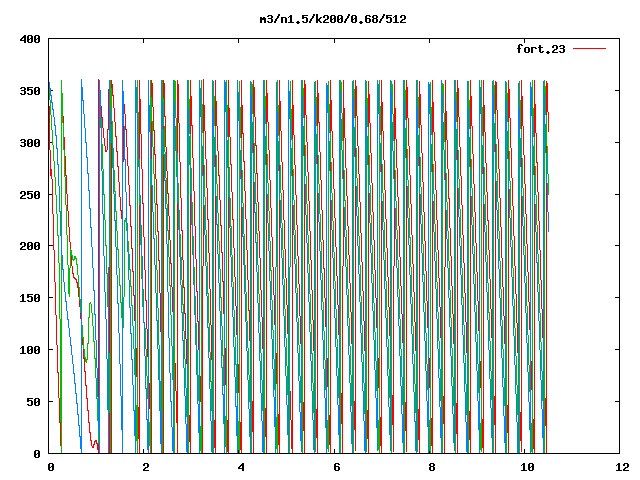Click the y-axis label 100
Screen dimensions: 640x480
click(x=30, y=350)
